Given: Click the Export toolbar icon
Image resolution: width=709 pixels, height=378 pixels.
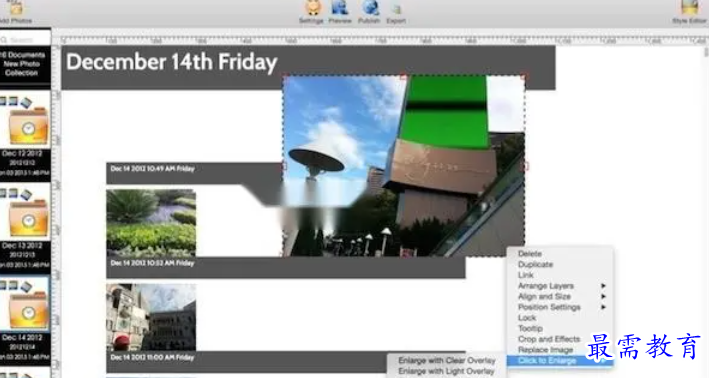Looking at the screenshot, I should (x=396, y=9).
